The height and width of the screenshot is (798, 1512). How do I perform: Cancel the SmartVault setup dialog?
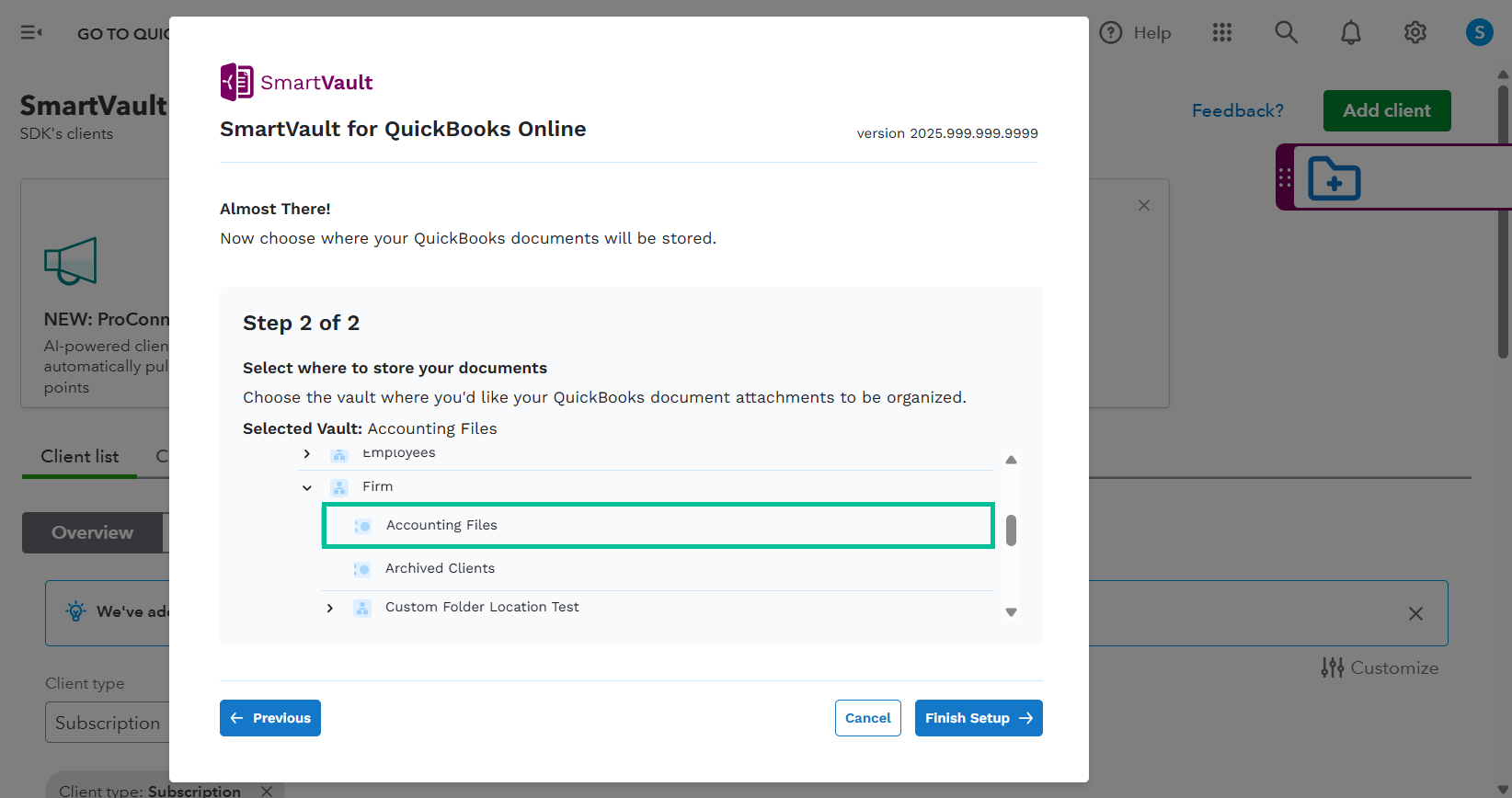pyautogui.click(x=868, y=718)
